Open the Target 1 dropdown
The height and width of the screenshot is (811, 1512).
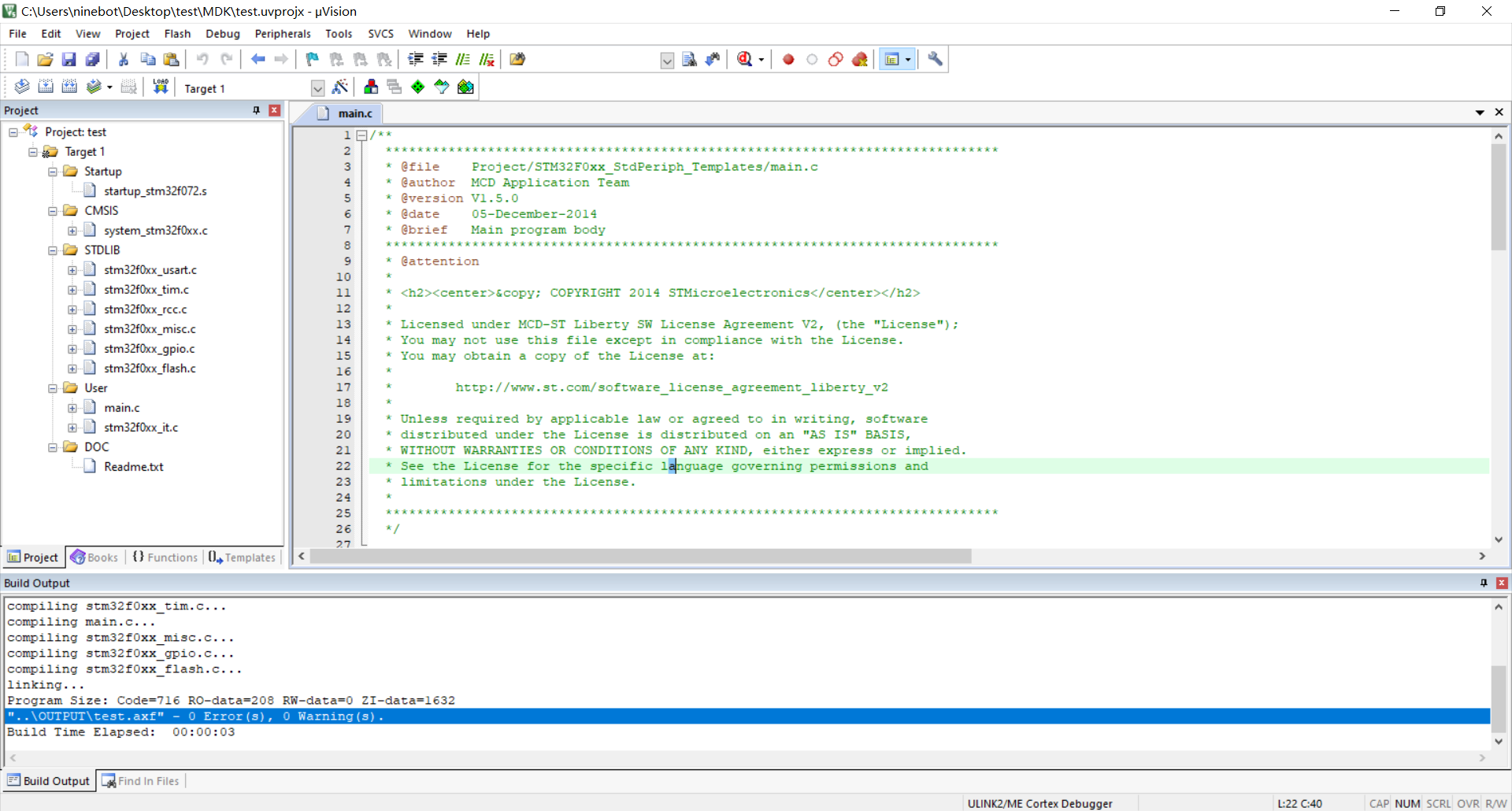tap(317, 88)
